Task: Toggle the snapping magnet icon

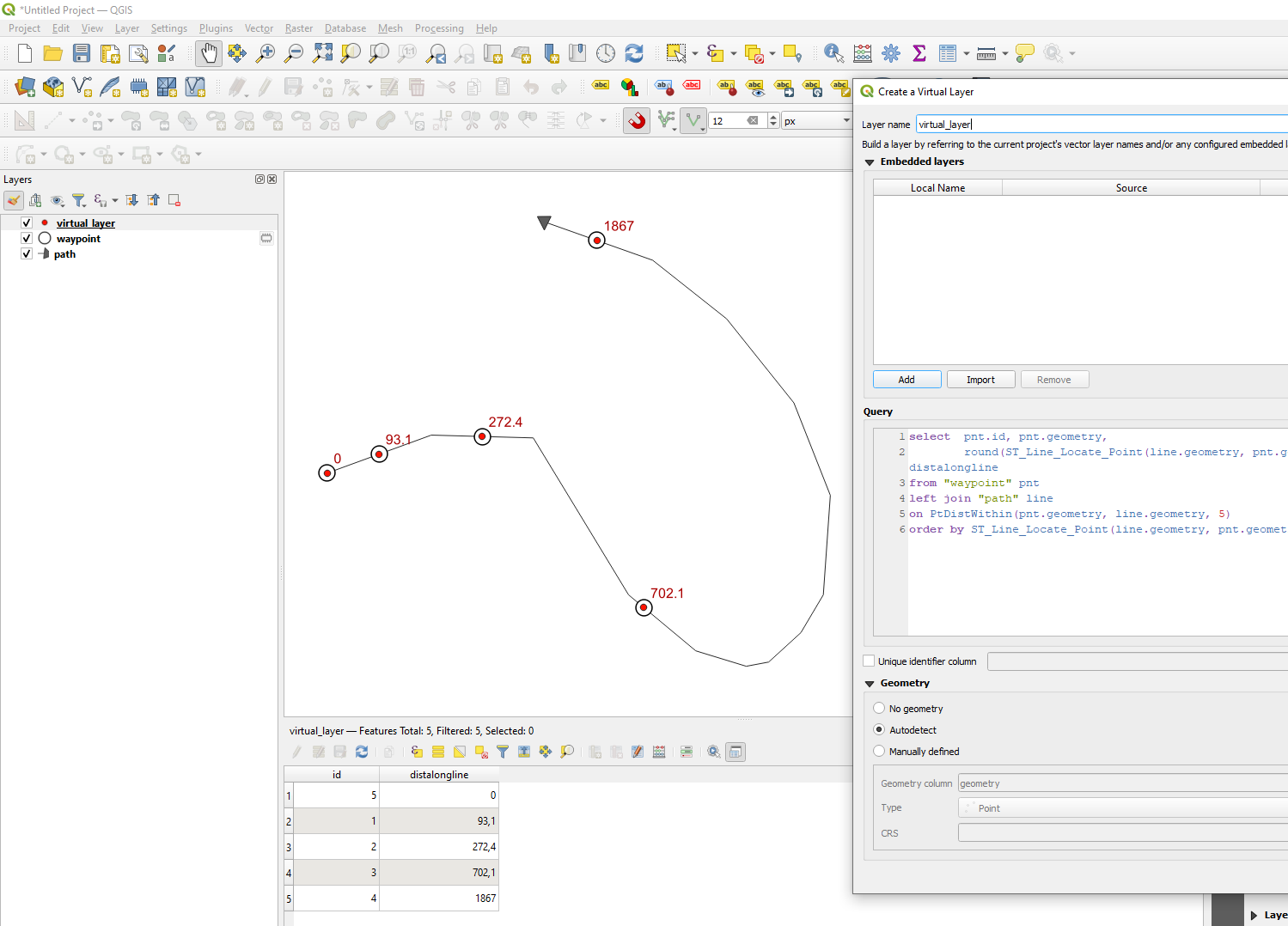Action: coord(637,120)
